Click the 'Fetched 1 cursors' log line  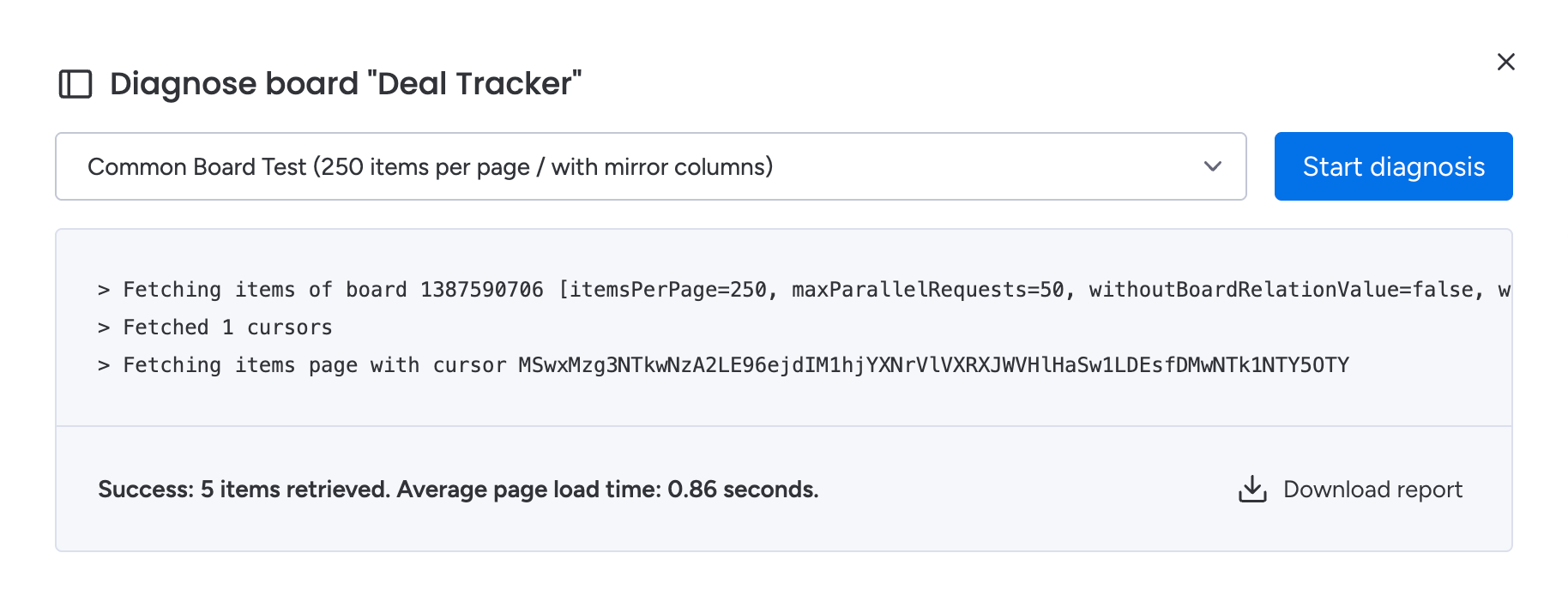(x=227, y=328)
